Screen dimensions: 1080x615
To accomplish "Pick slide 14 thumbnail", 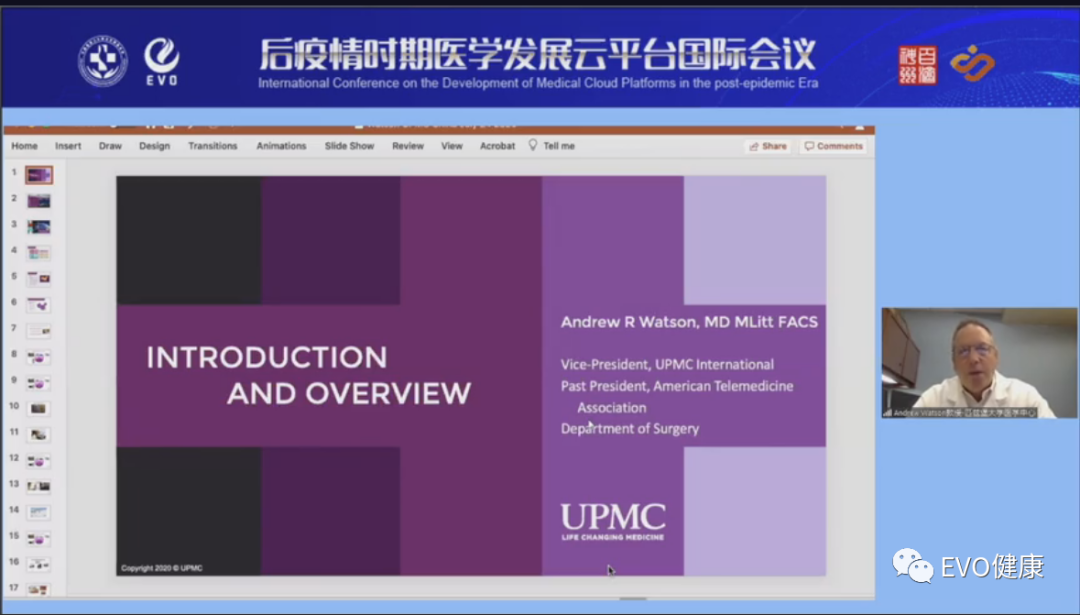I will (39, 512).
